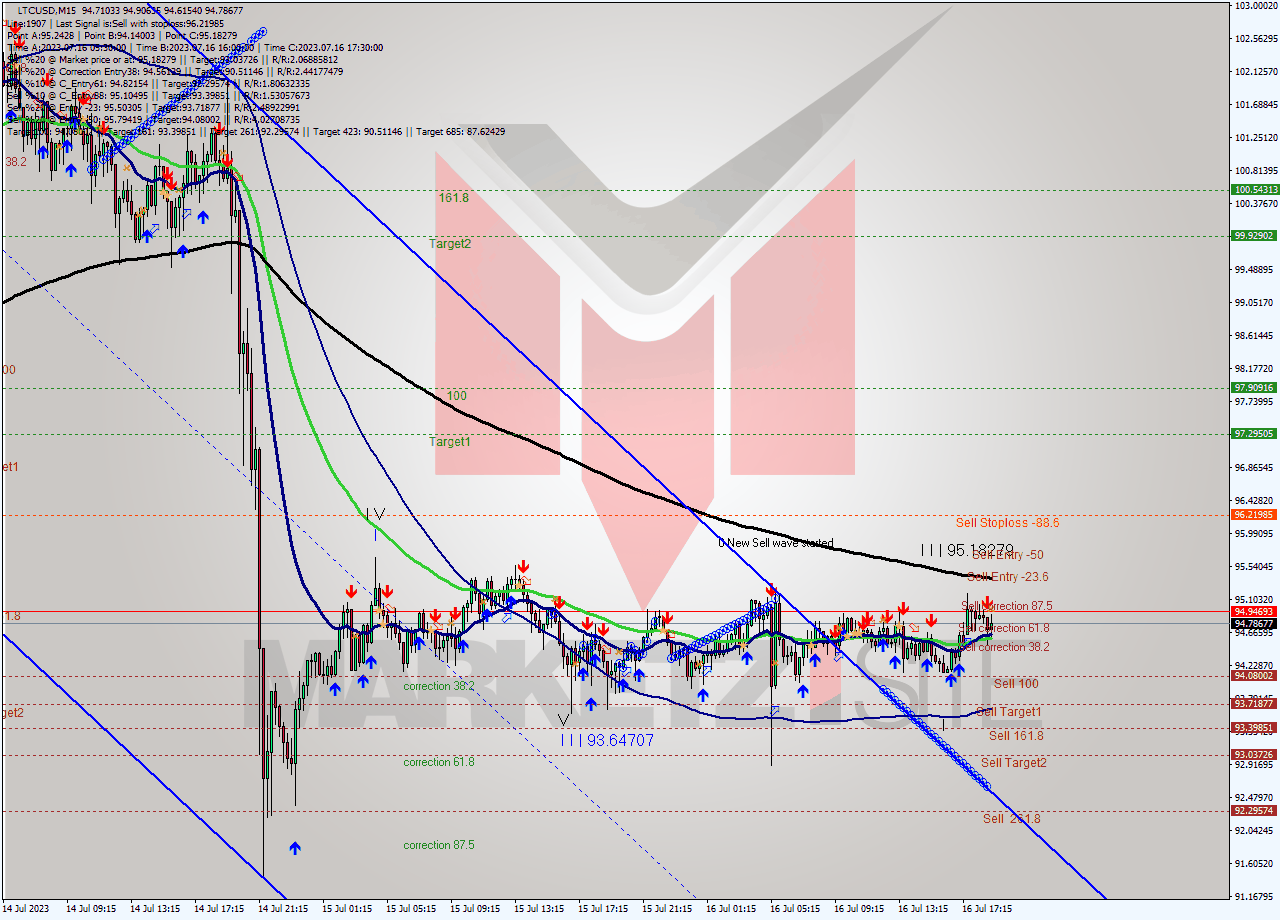Click the 94.94693 red price tag
The width and height of the screenshot is (1280, 920).
(x=1254, y=611)
